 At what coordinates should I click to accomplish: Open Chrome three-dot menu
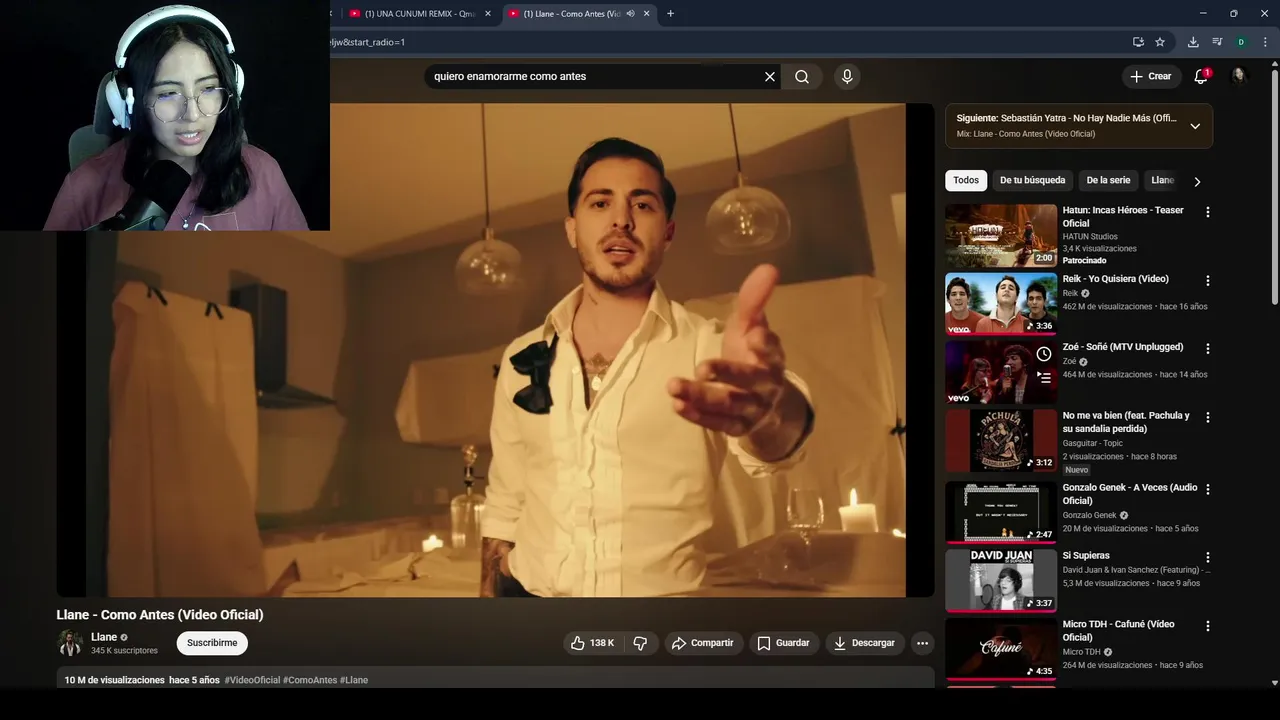1265,42
